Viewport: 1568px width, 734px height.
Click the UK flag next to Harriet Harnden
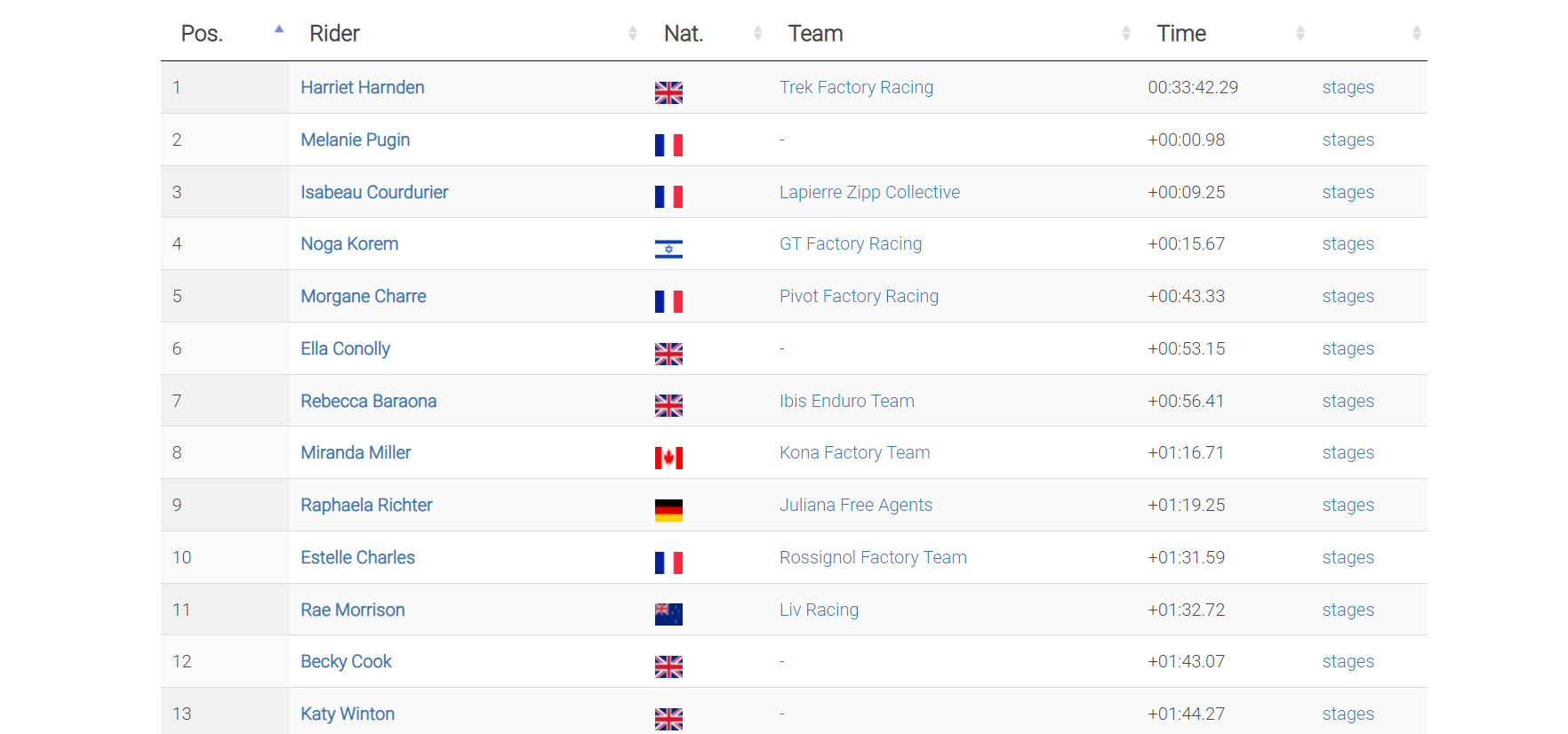click(x=668, y=92)
